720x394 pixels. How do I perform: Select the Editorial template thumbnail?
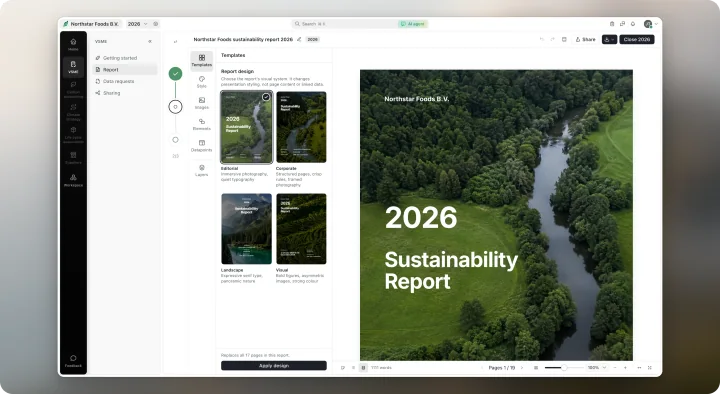point(247,127)
